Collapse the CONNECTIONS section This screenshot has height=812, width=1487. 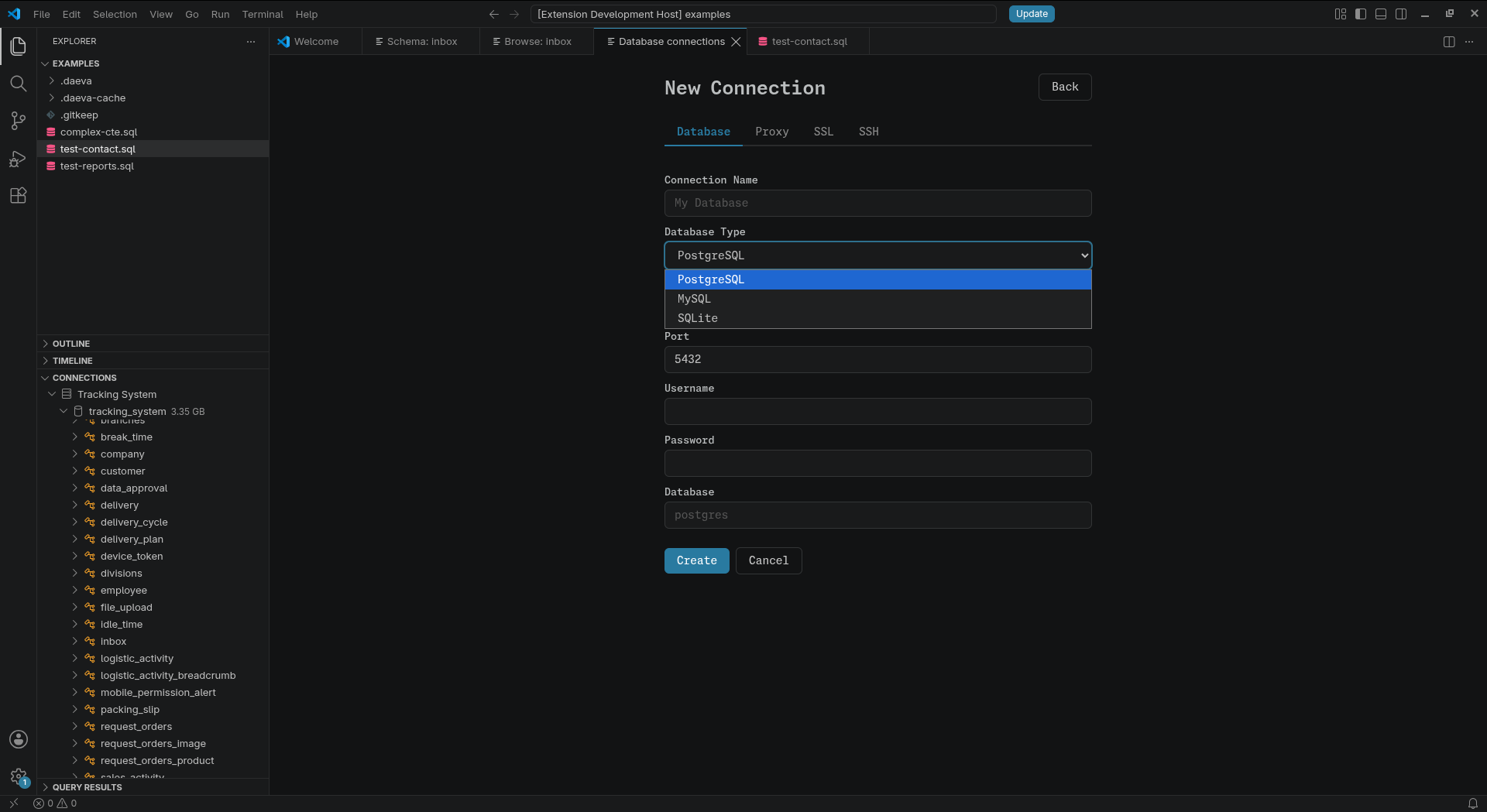click(x=45, y=378)
